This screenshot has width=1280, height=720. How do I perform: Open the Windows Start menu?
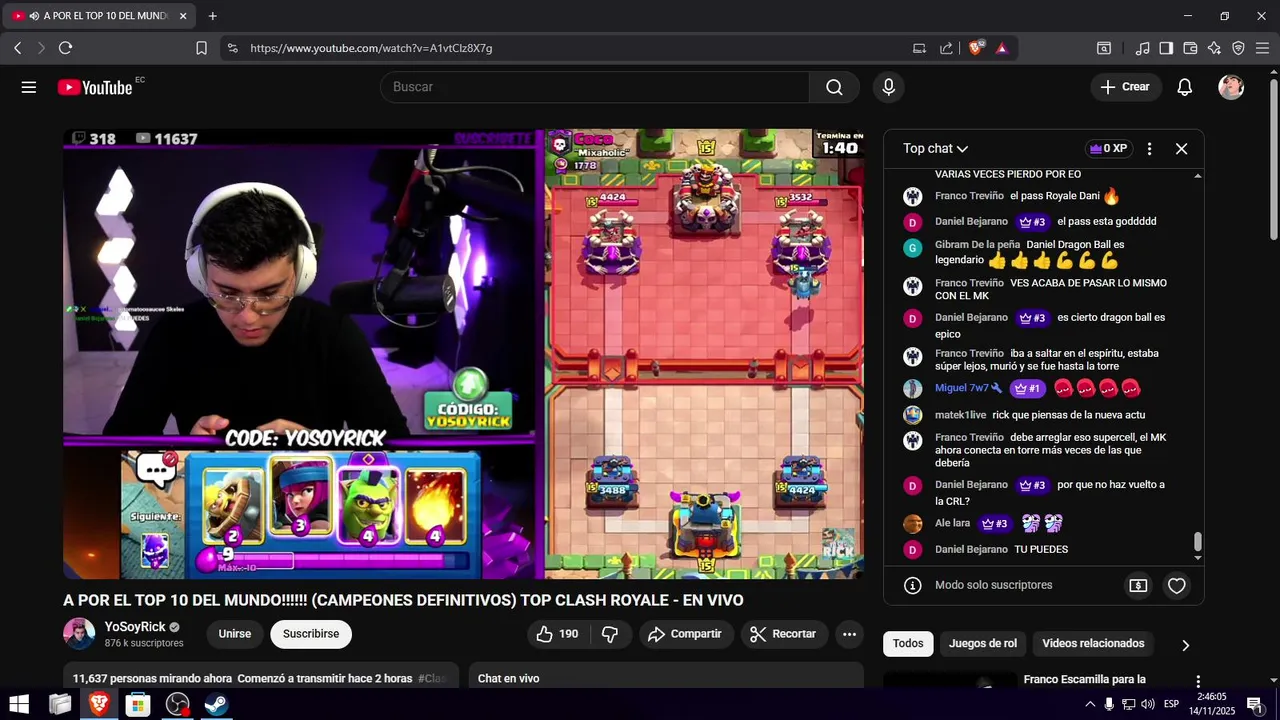click(19, 704)
